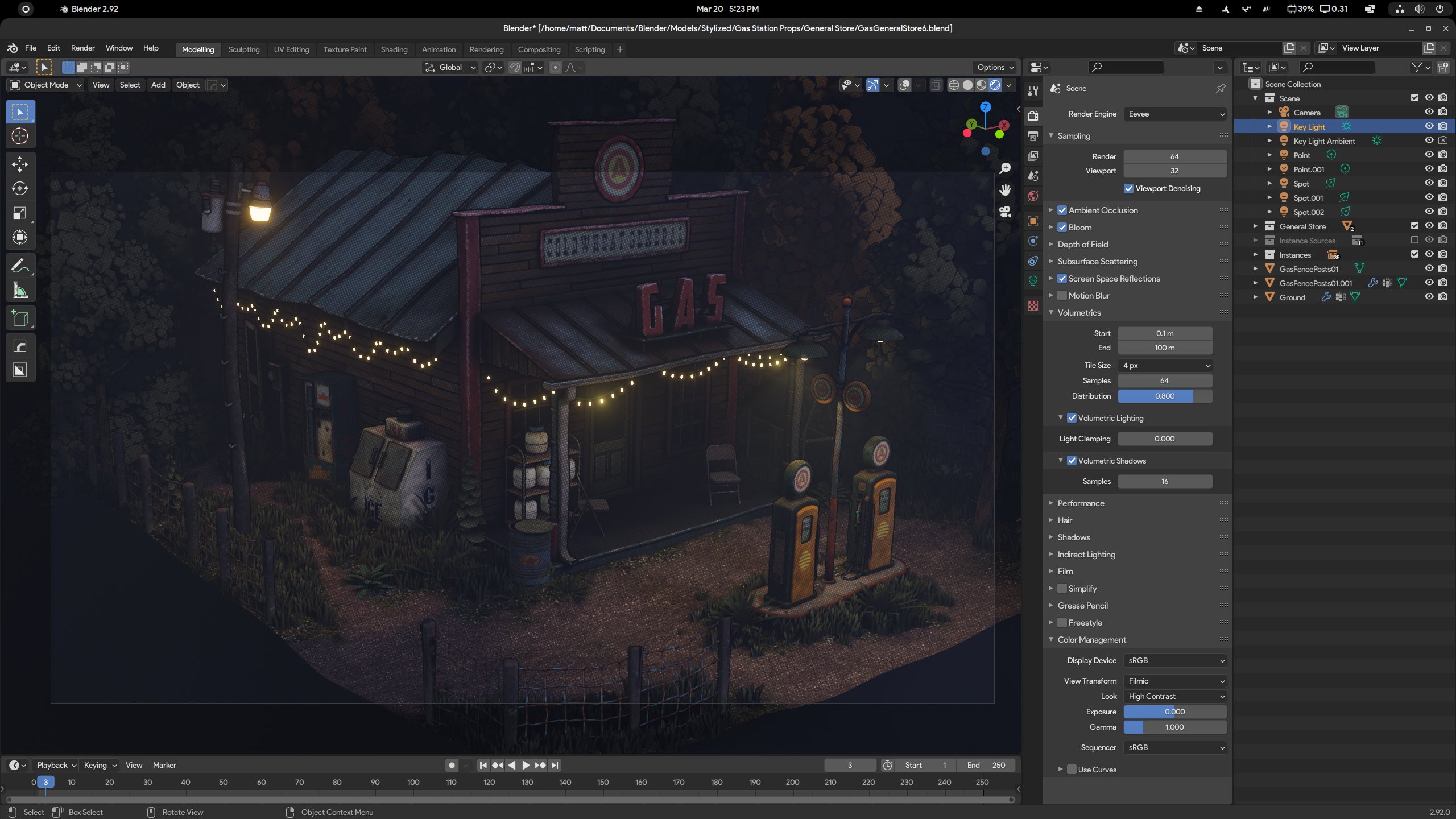
Task: Open Output properties tab icon
Action: click(x=1033, y=136)
